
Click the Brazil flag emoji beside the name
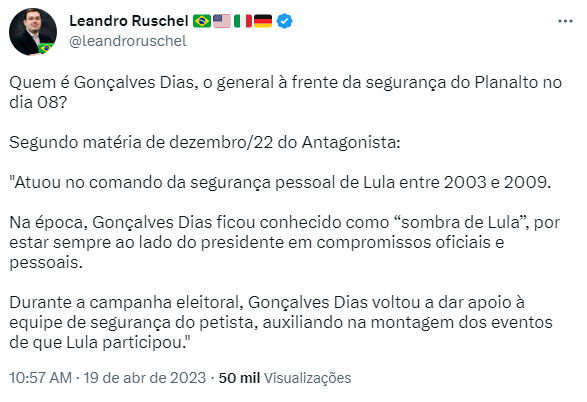202,21
